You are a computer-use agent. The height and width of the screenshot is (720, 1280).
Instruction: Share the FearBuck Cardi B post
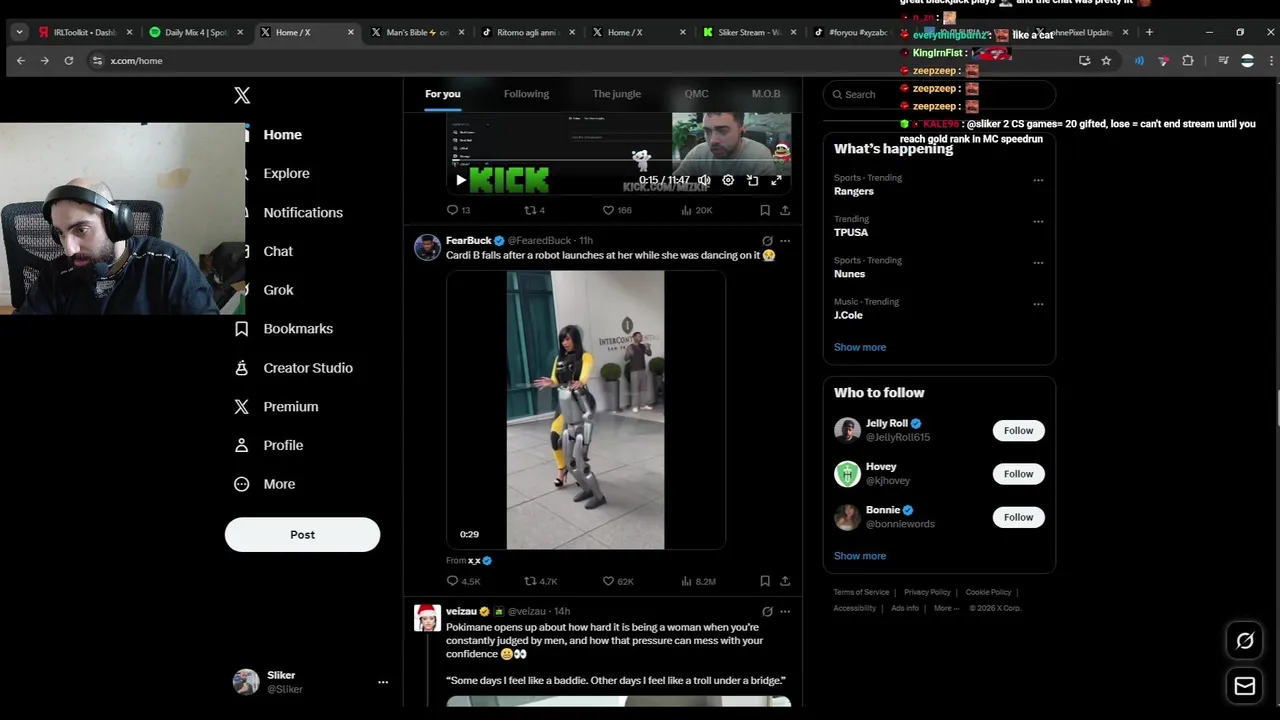[785, 581]
